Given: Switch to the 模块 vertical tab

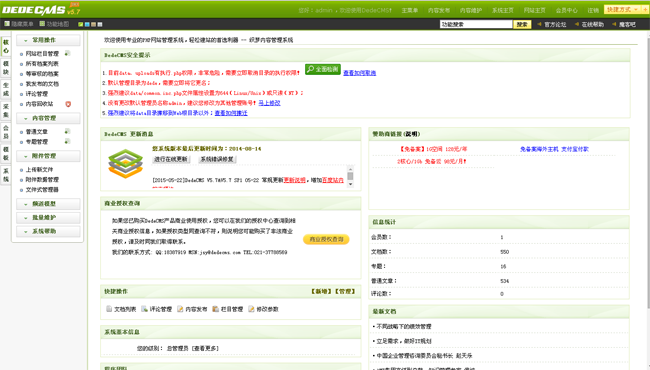Looking at the screenshot, I should (x=6, y=68).
